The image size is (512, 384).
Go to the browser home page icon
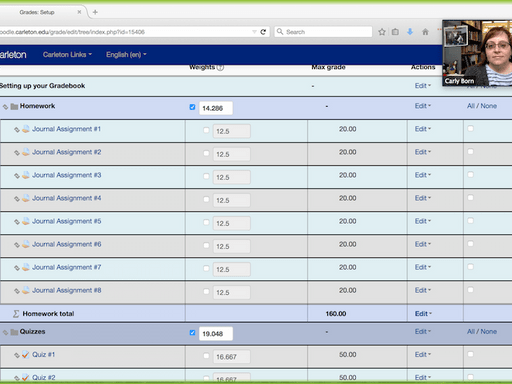tap(425, 32)
